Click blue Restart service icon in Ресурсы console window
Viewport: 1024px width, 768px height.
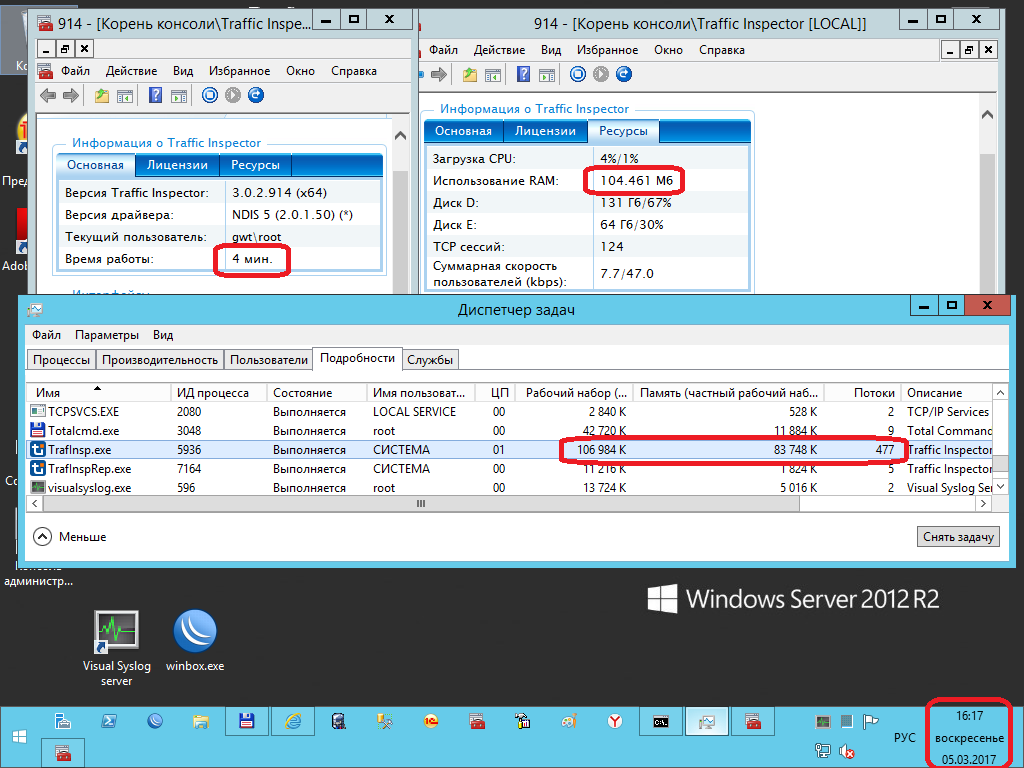(x=624, y=74)
